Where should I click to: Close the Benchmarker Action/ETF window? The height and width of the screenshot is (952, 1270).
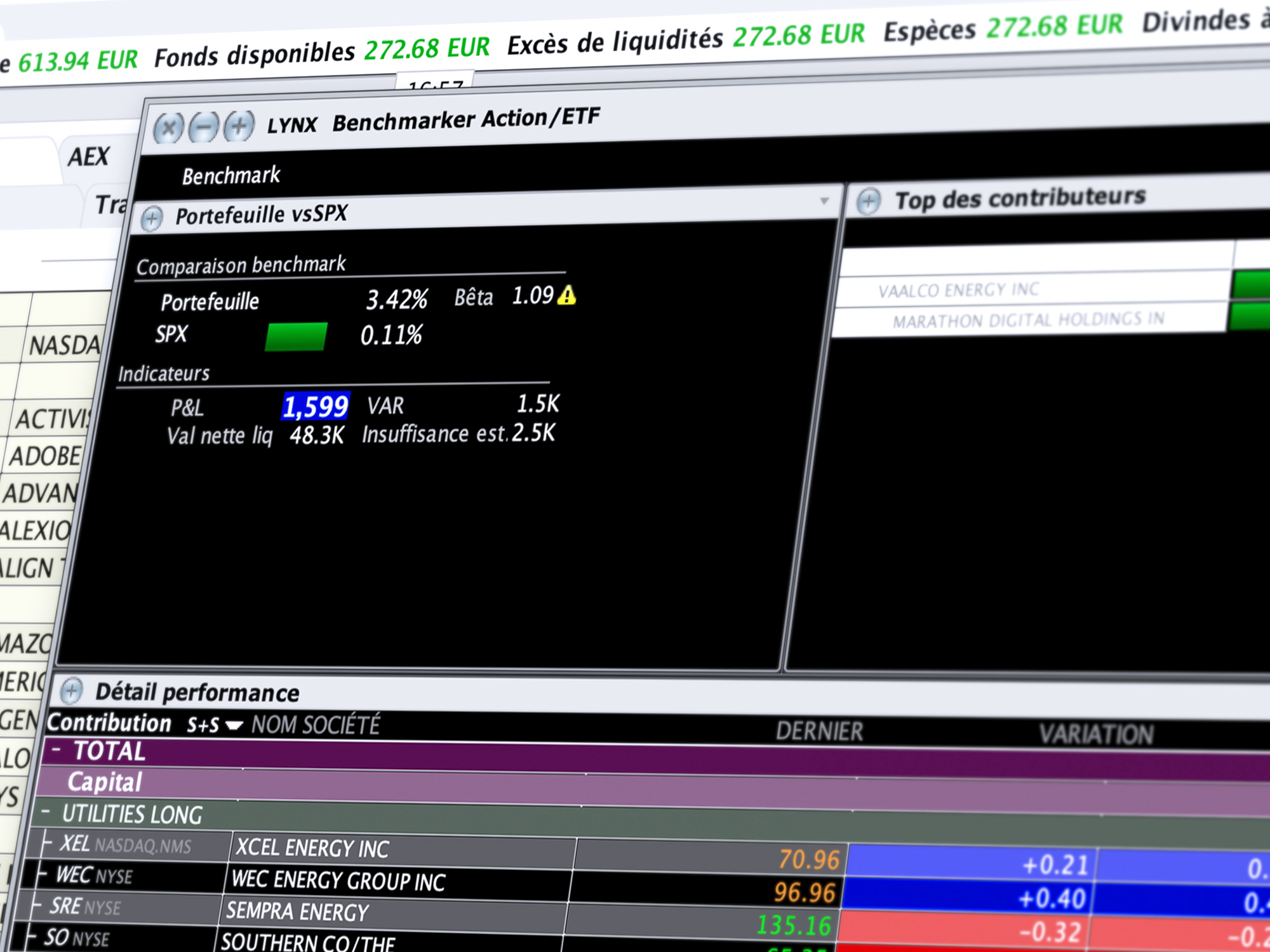[168, 129]
